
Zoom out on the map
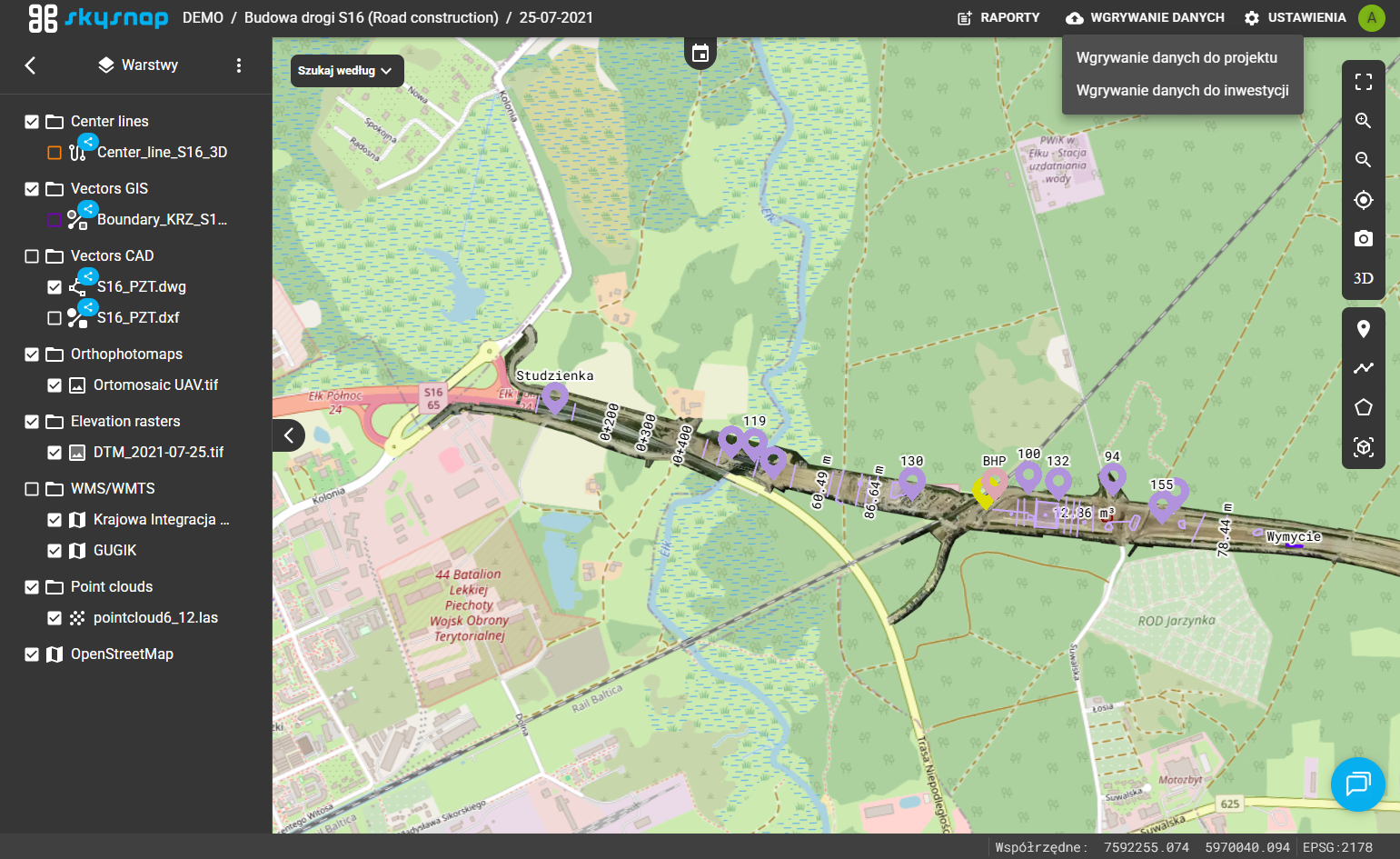(x=1363, y=160)
